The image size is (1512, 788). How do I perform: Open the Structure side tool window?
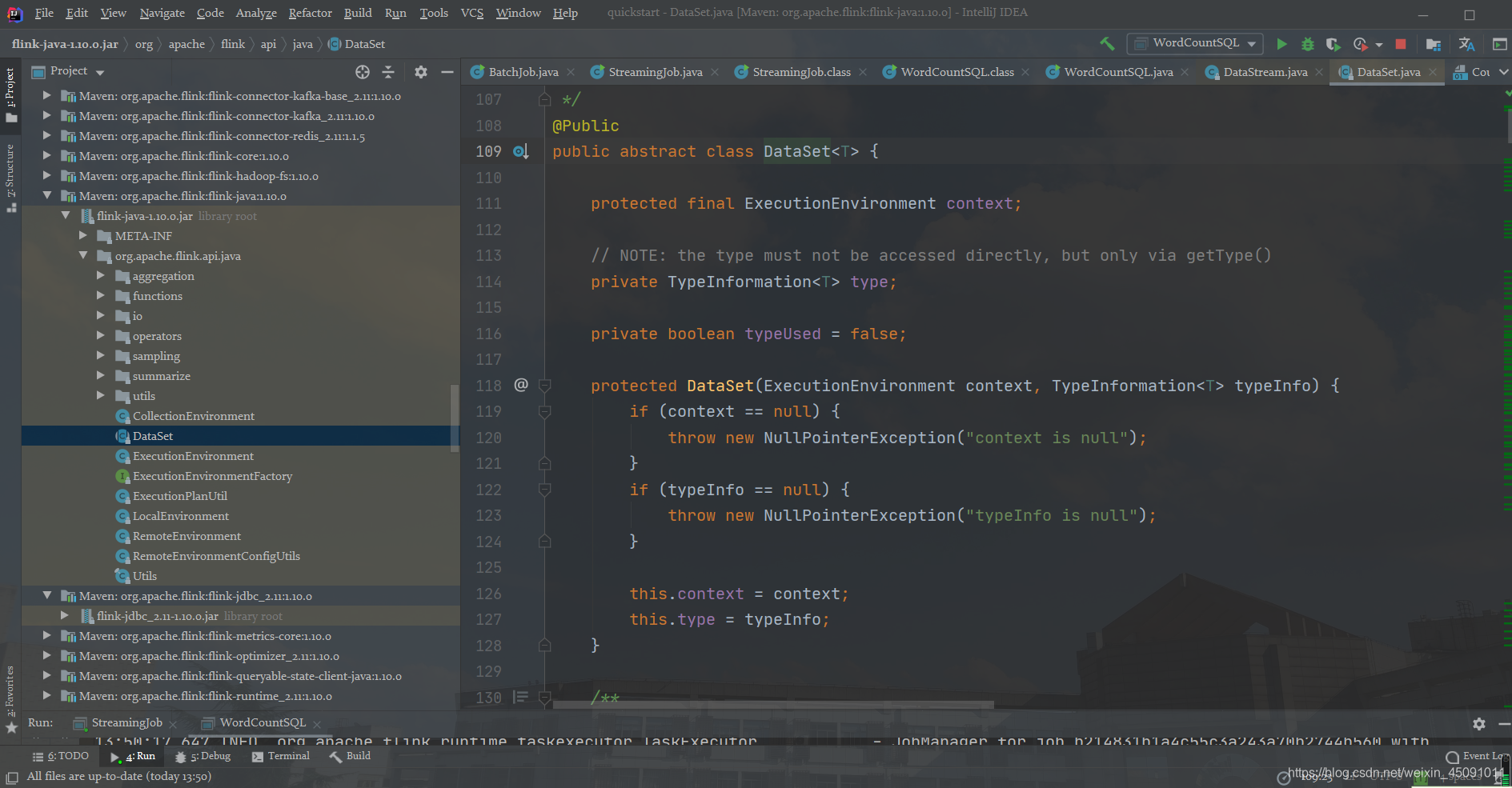(x=10, y=178)
